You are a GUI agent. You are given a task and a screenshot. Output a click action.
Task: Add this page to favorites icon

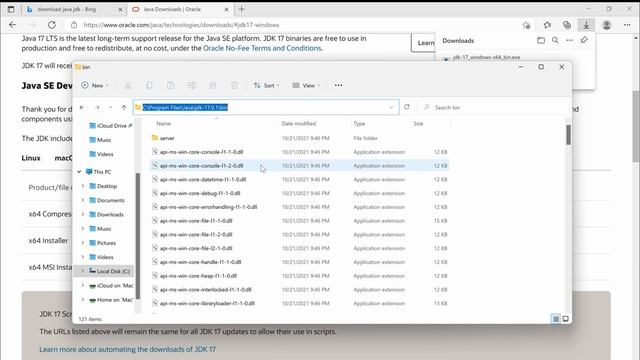coord(526,25)
